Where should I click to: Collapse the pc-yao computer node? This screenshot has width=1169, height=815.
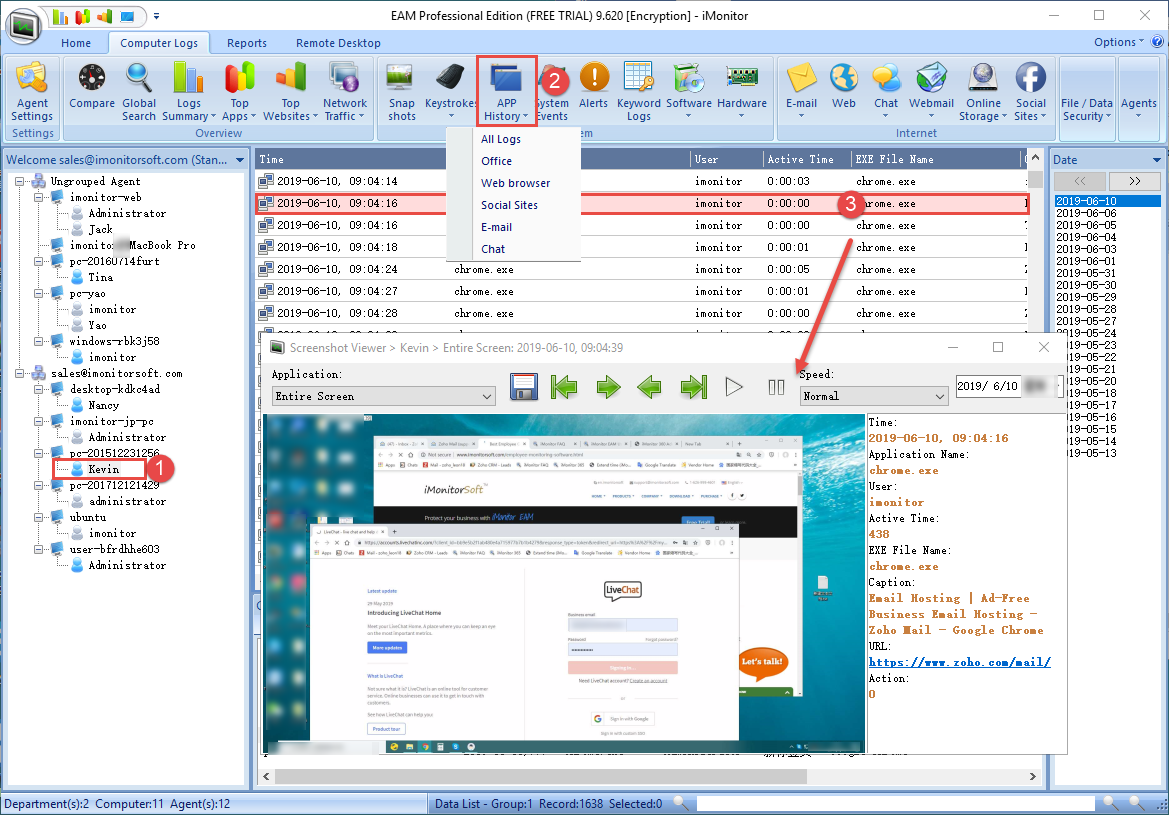pos(38,294)
